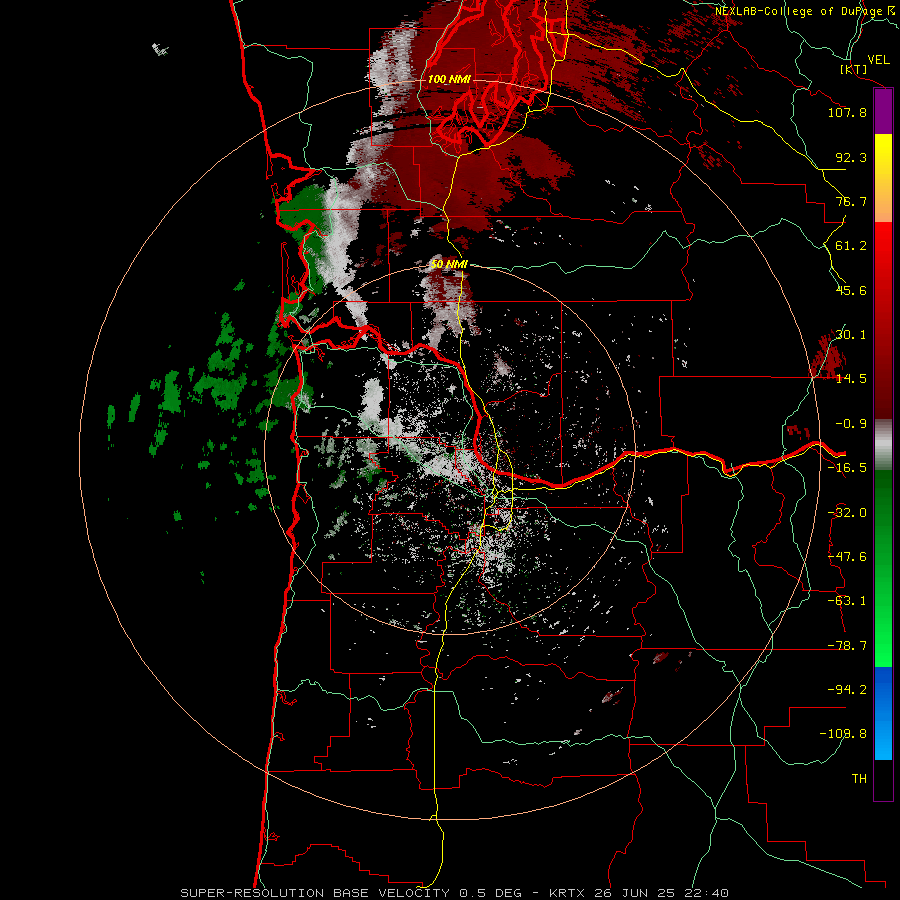Screen dimensions: 900x900
Task: Click the gray near-zero color bar segment
Action: [883, 445]
